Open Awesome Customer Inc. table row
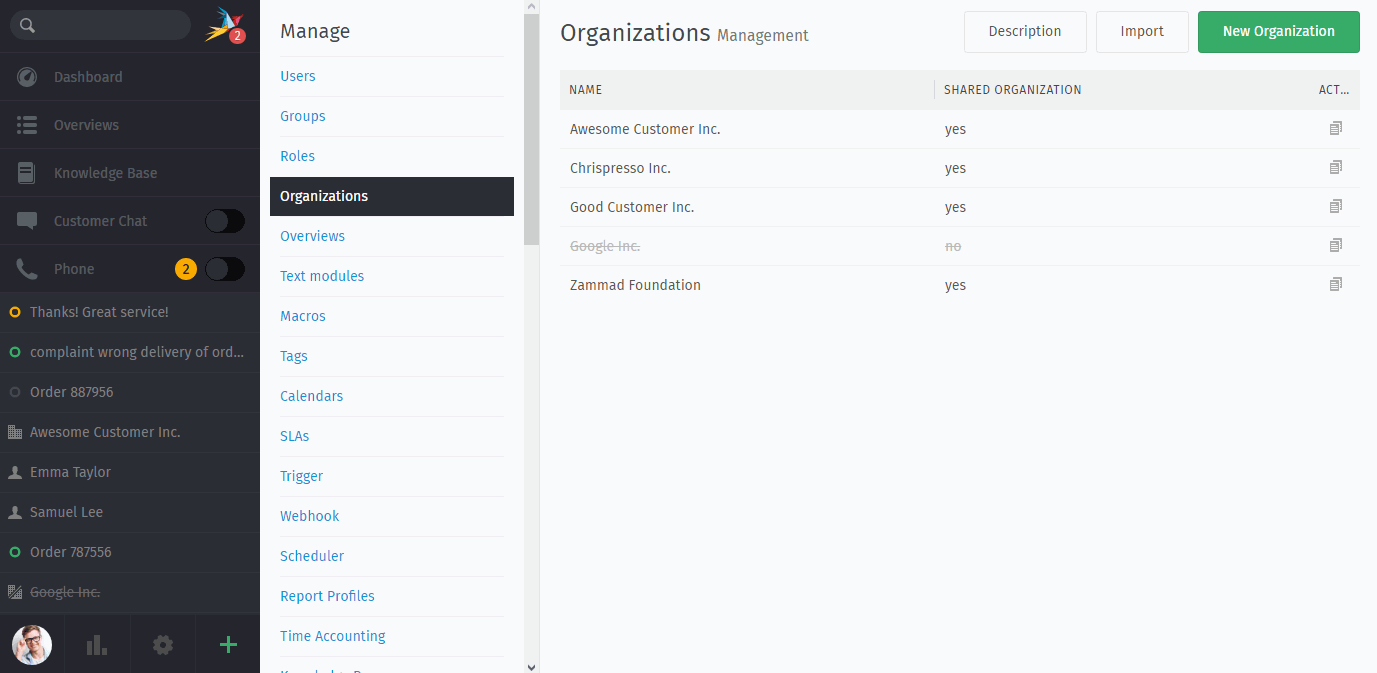 960,129
